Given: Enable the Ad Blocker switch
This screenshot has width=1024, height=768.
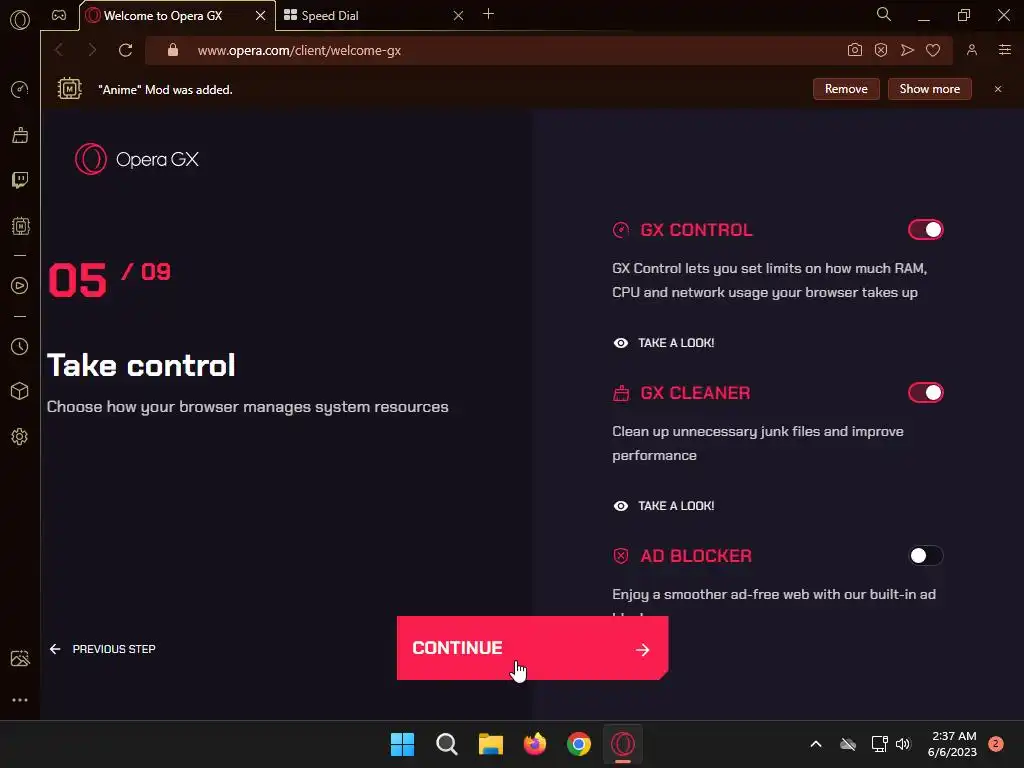Looking at the screenshot, I should pos(925,556).
